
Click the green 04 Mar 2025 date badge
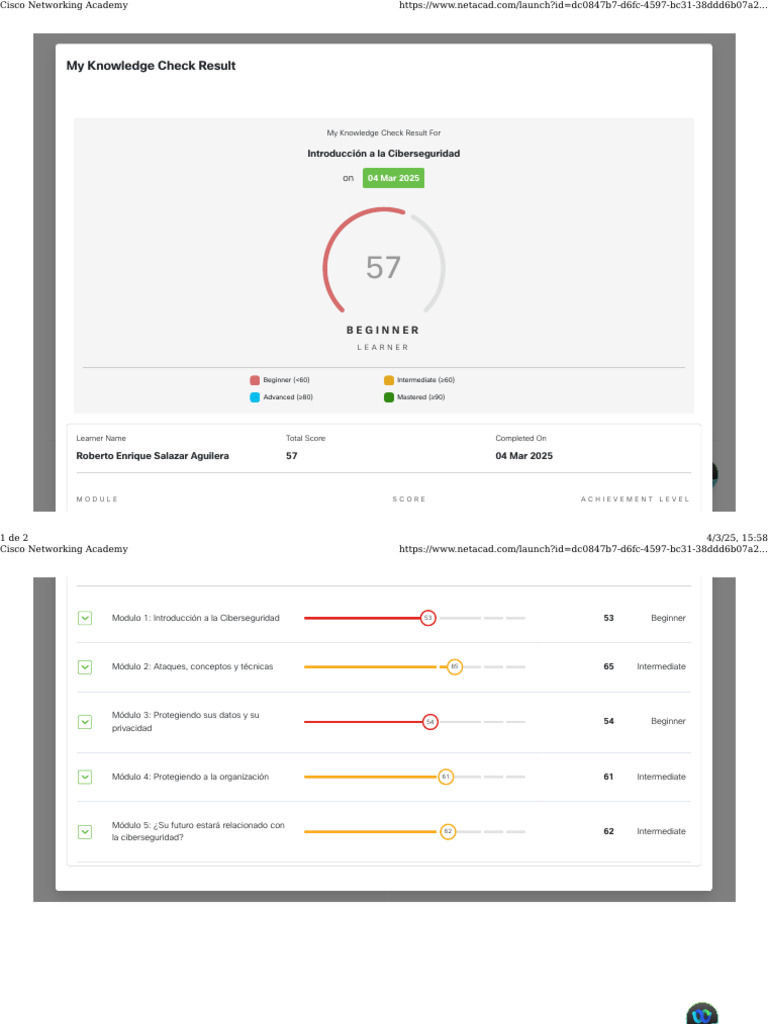(393, 178)
